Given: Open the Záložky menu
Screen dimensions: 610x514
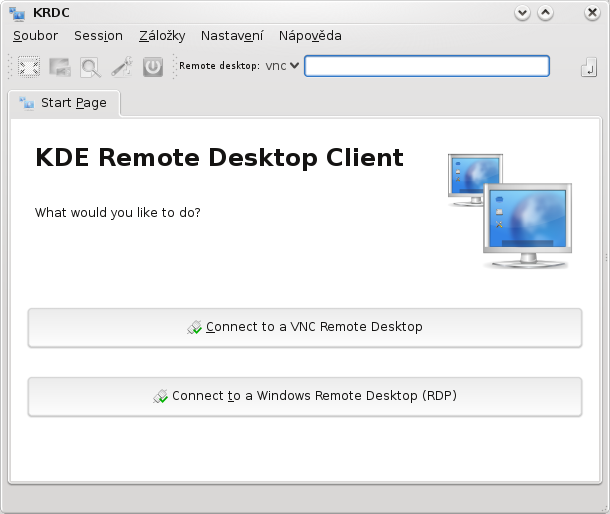Looking at the screenshot, I should point(162,36).
